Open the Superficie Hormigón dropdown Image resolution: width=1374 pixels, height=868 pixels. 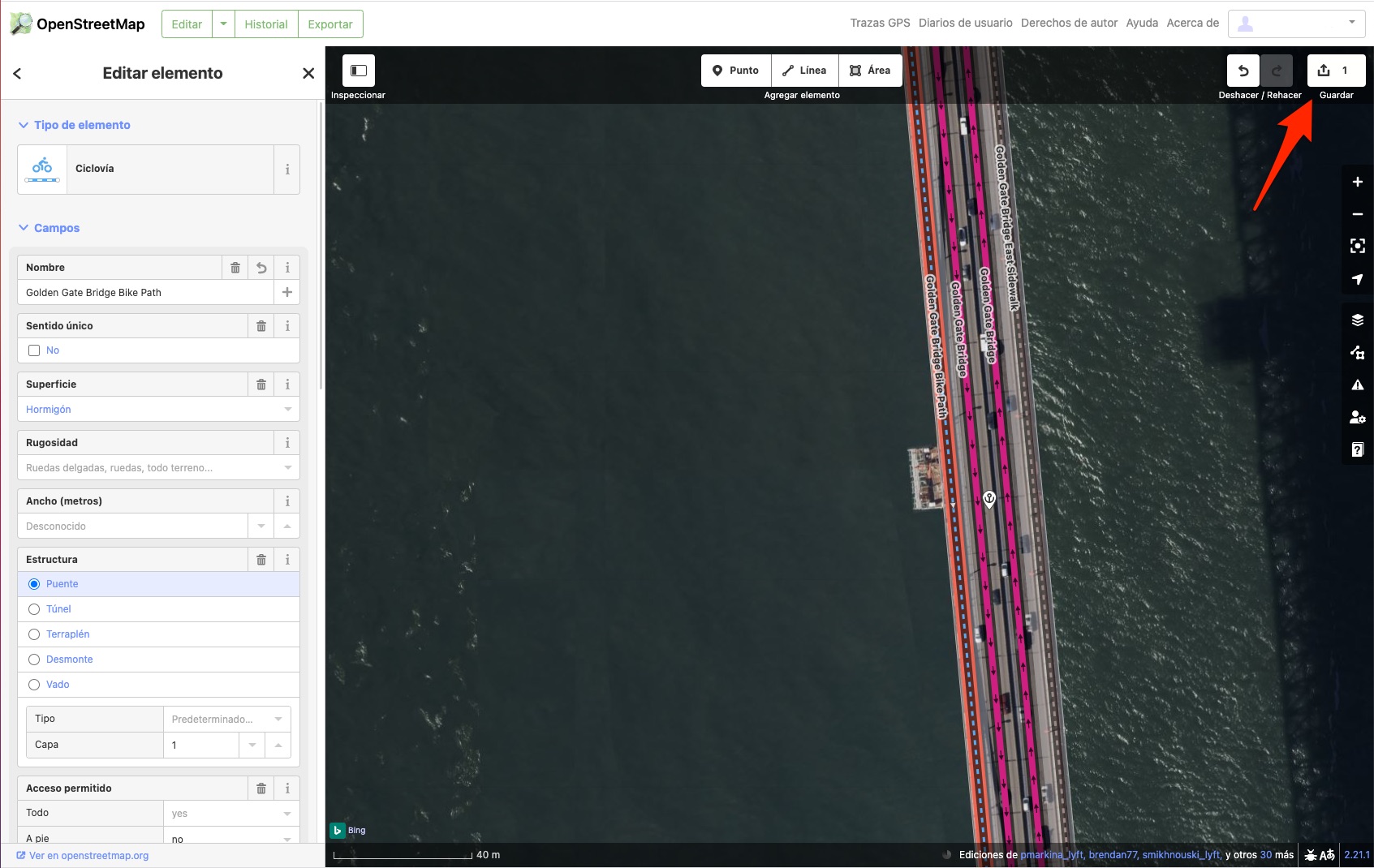pos(158,409)
